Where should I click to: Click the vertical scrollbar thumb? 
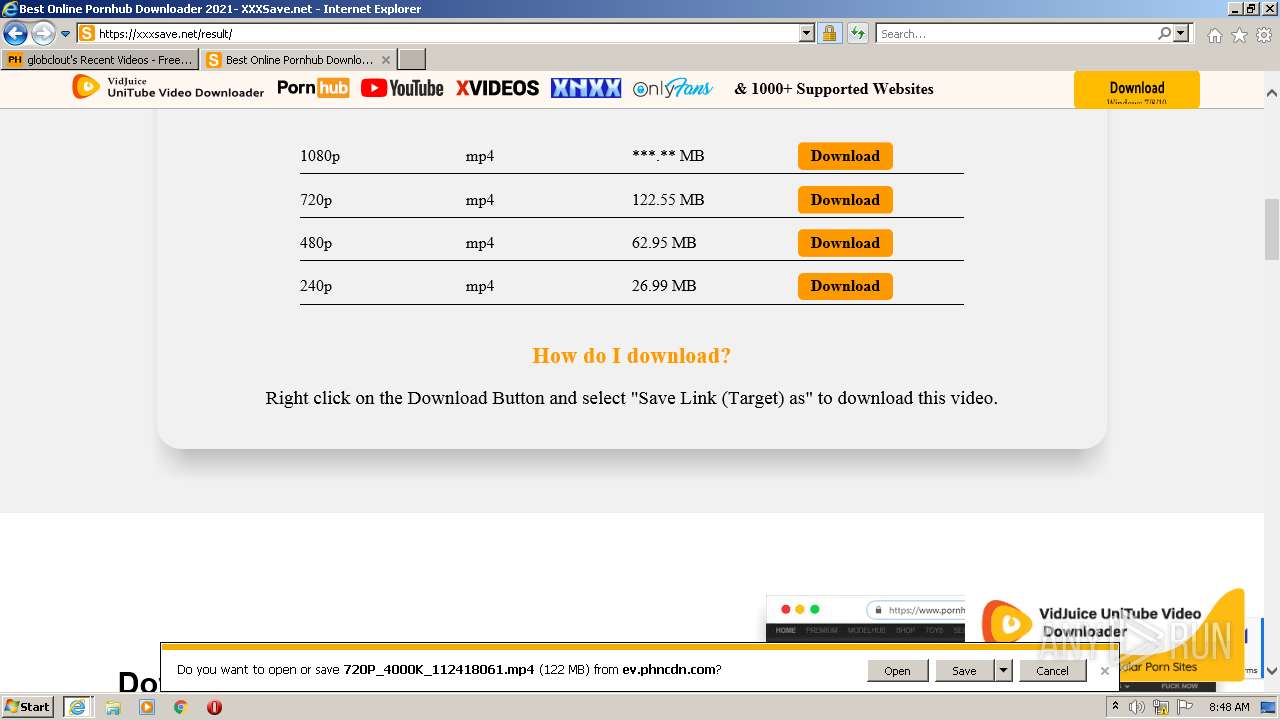click(x=1272, y=229)
